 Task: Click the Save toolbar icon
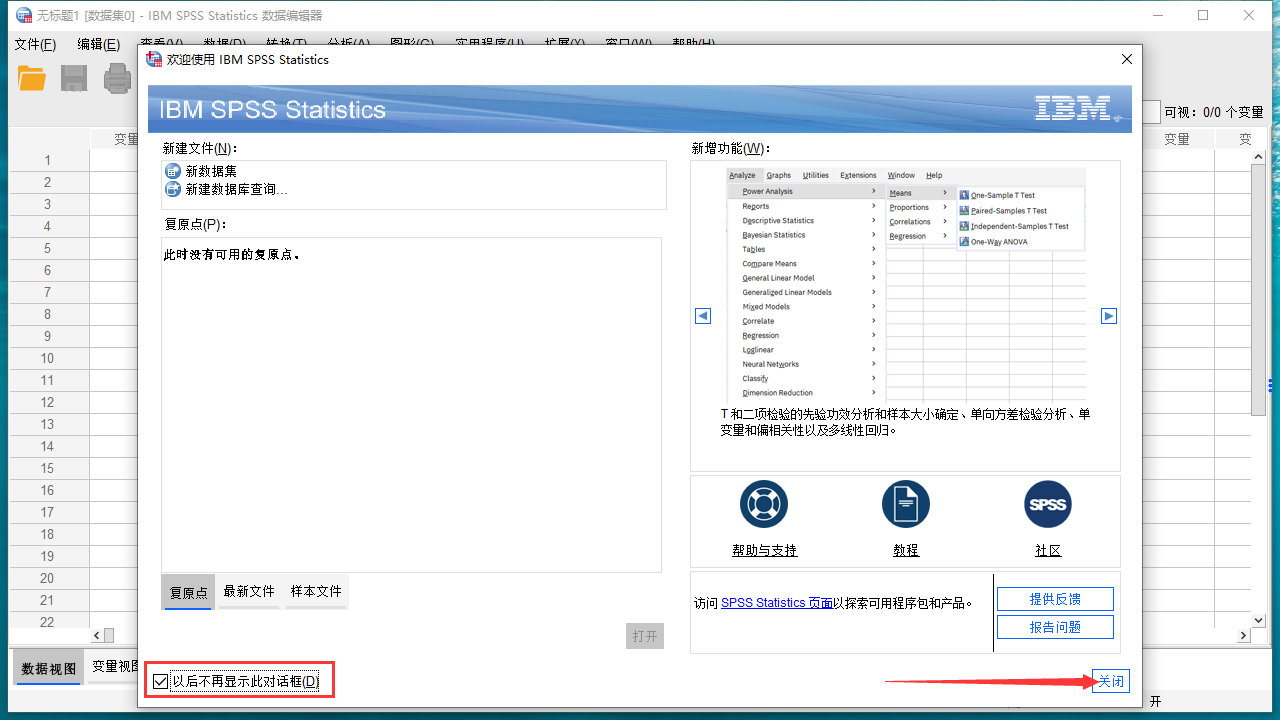click(x=73, y=77)
